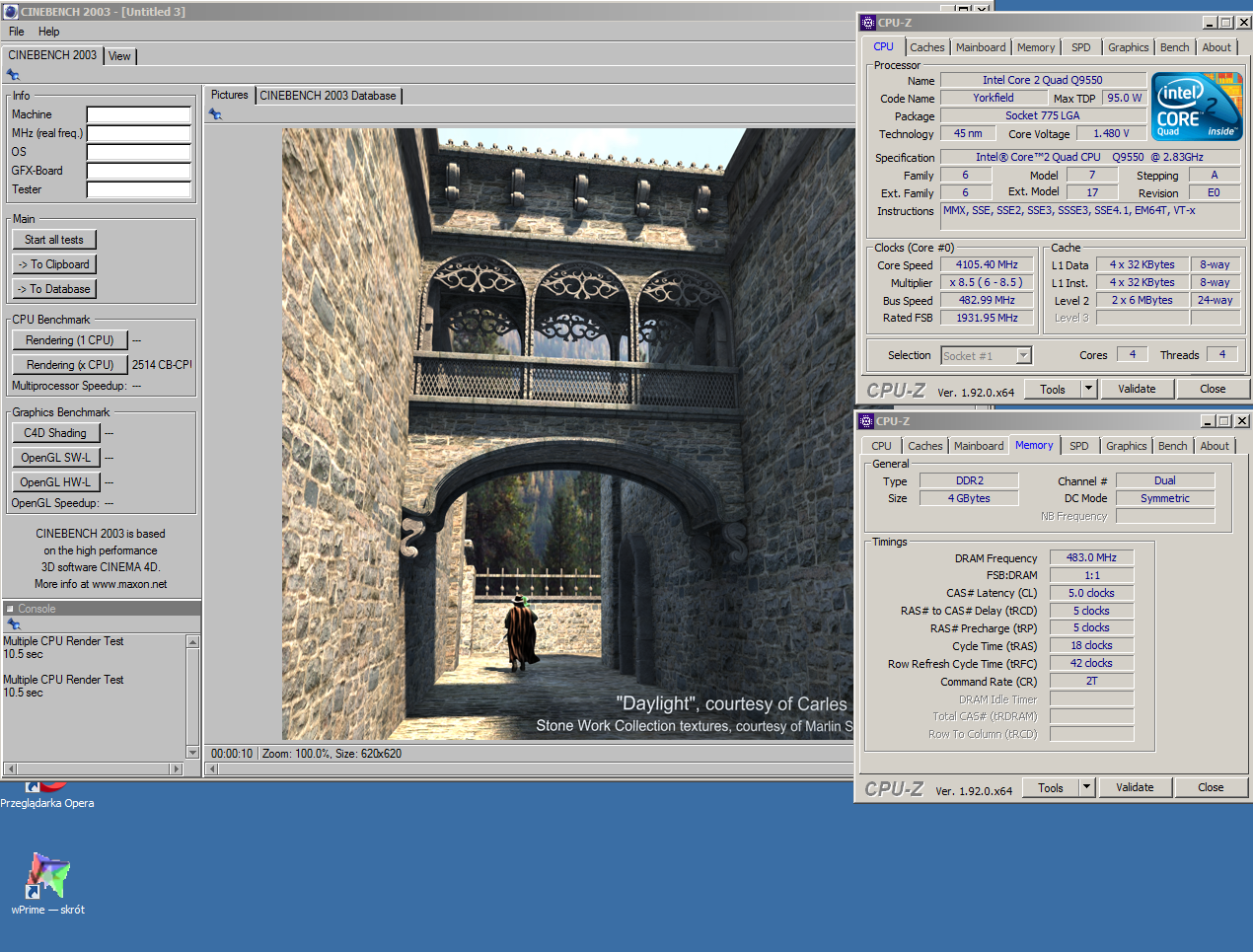Click the console scroll down arrow
This screenshot has height=952, width=1253.
click(x=192, y=752)
